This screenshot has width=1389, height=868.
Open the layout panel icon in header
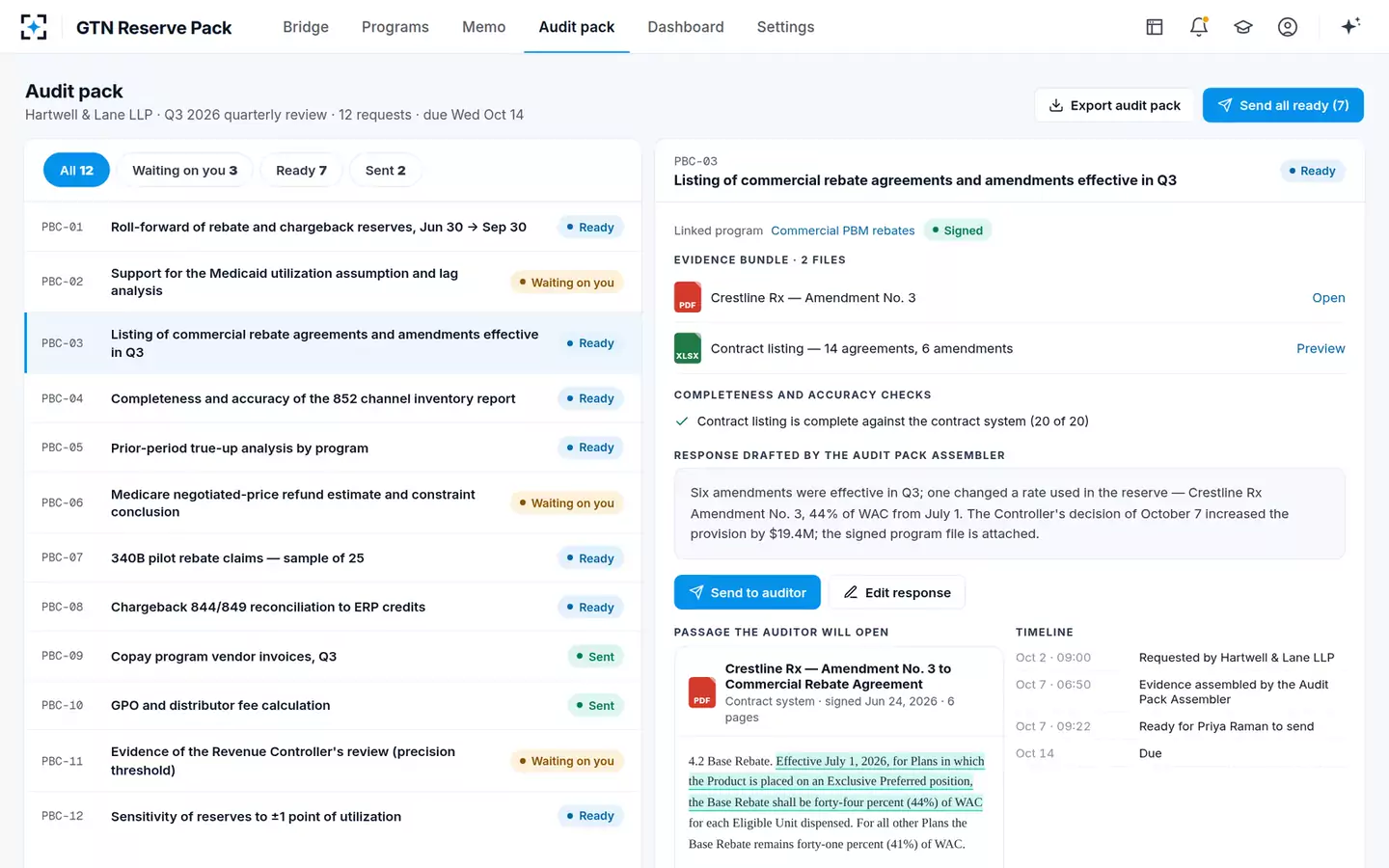pyautogui.click(x=1155, y=27)
